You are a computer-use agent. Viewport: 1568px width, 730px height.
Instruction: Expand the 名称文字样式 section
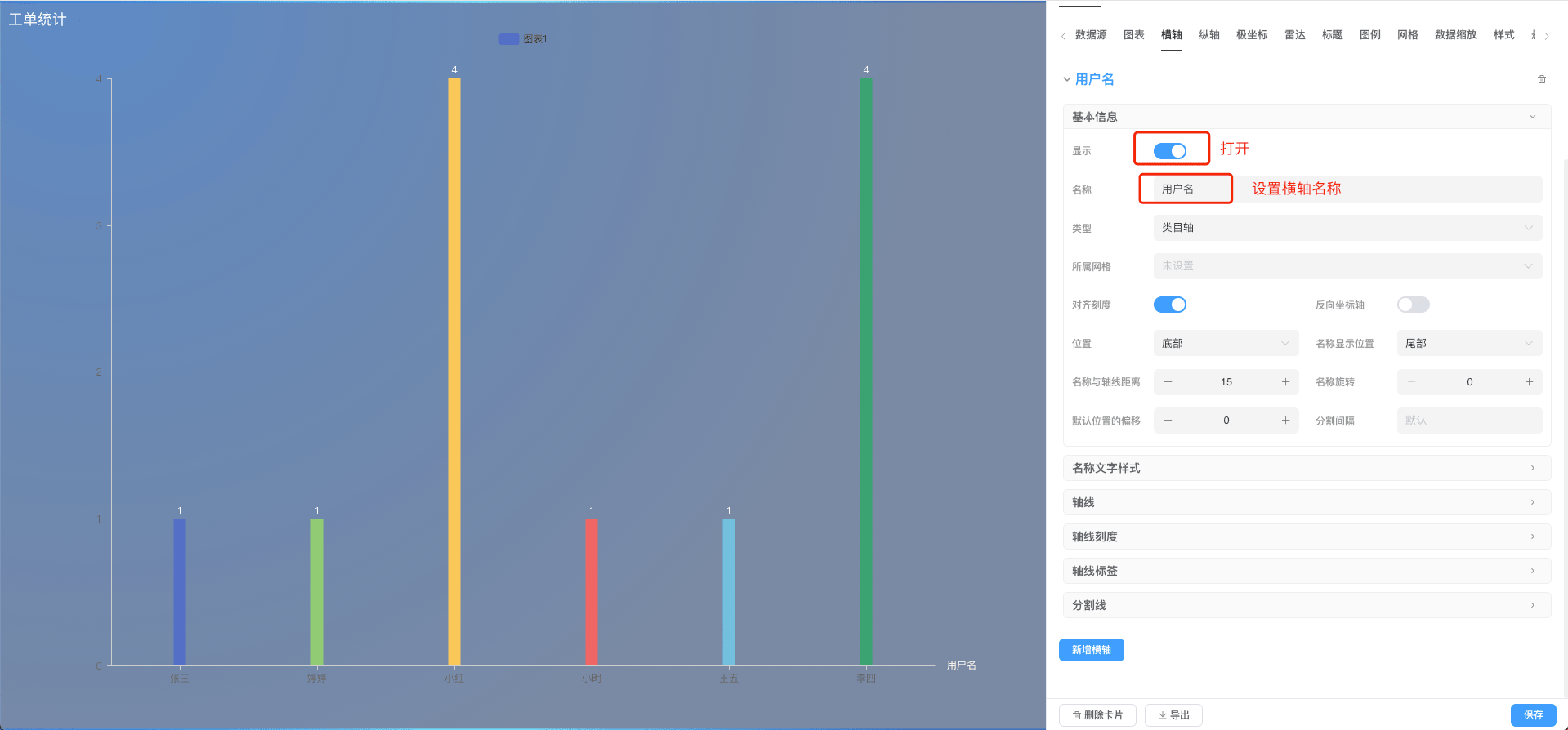point(1306,468)
